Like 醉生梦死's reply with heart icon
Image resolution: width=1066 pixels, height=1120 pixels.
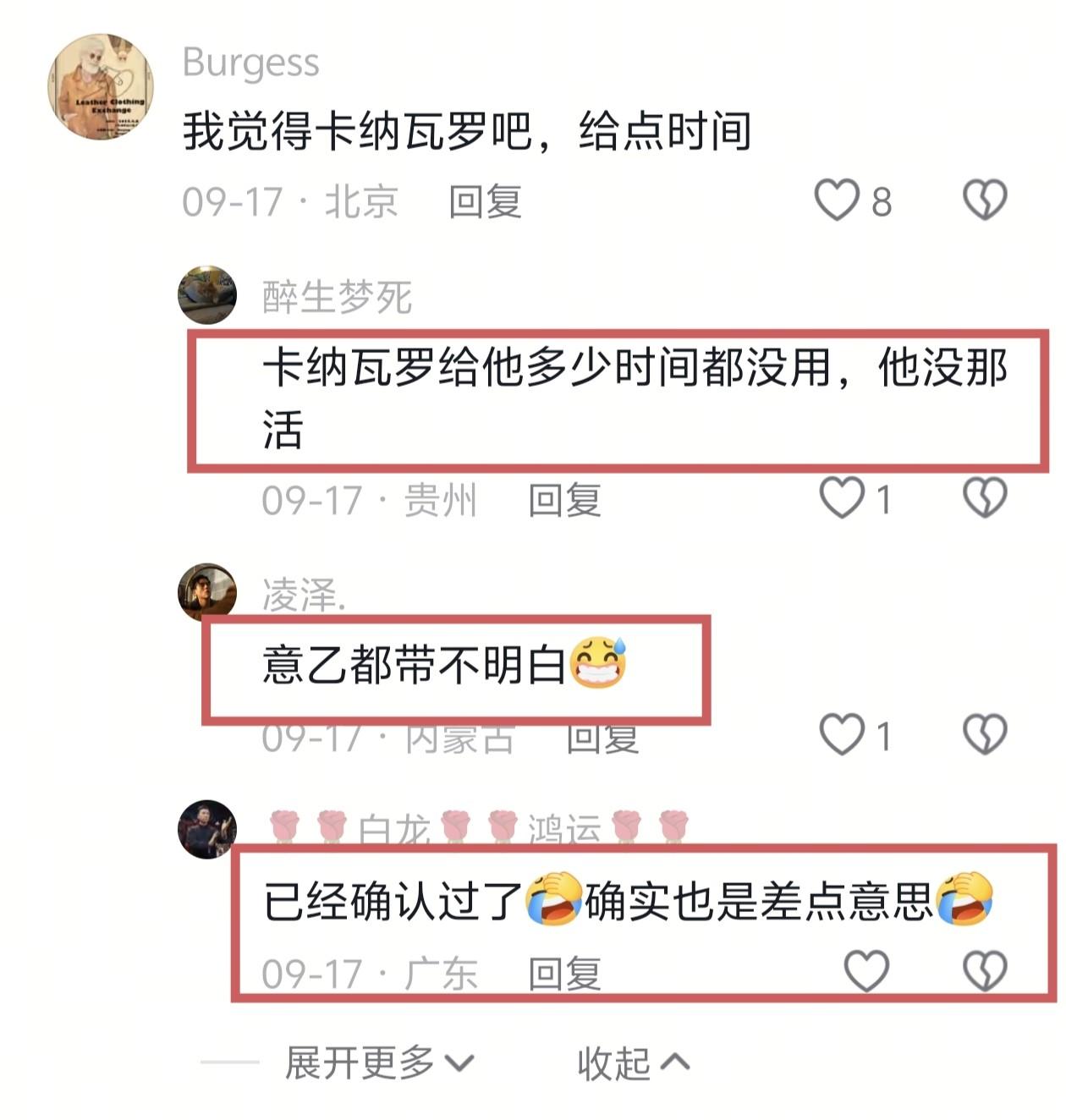pyautogui.click(x=843, y=497)
